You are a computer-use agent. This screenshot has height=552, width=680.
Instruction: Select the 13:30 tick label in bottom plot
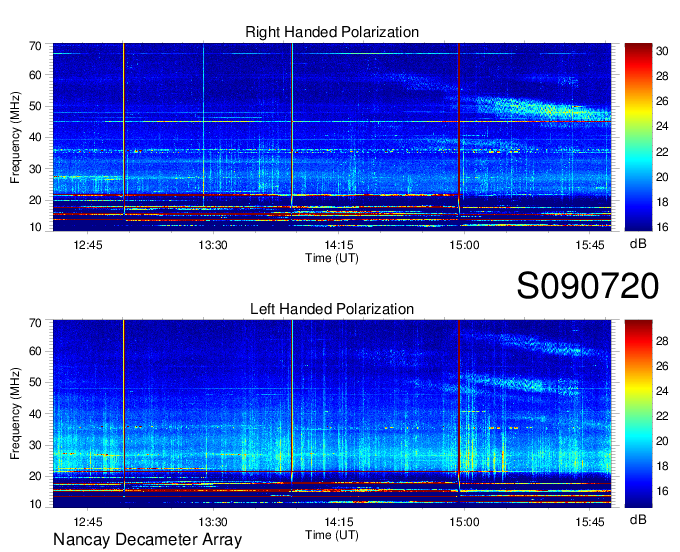tap(213, 522)
